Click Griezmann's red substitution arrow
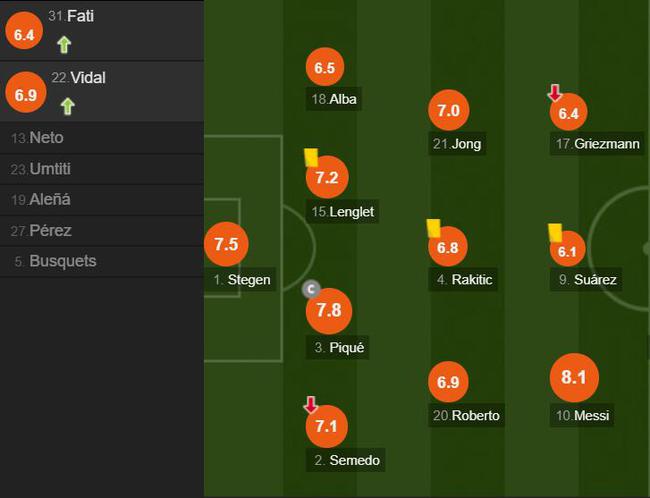 pos(555,93)
